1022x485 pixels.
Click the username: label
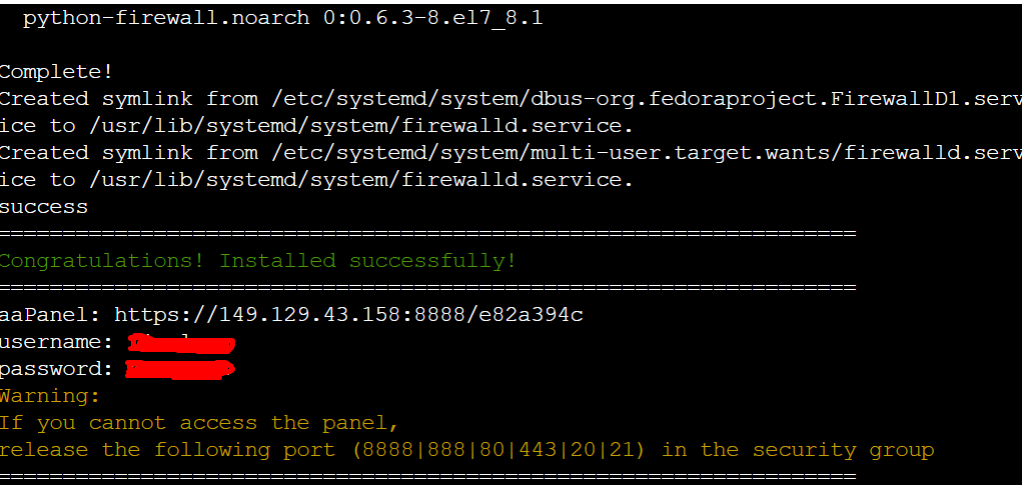(58, 343)
